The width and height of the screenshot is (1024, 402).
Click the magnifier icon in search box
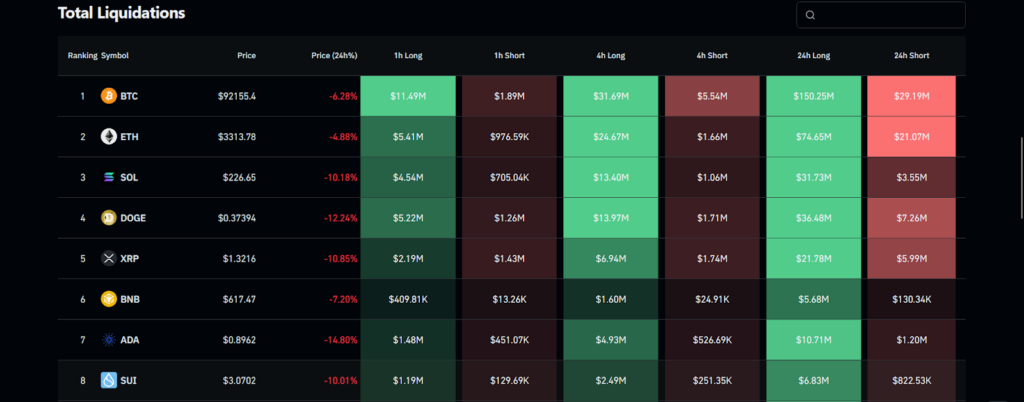point(810,15)
